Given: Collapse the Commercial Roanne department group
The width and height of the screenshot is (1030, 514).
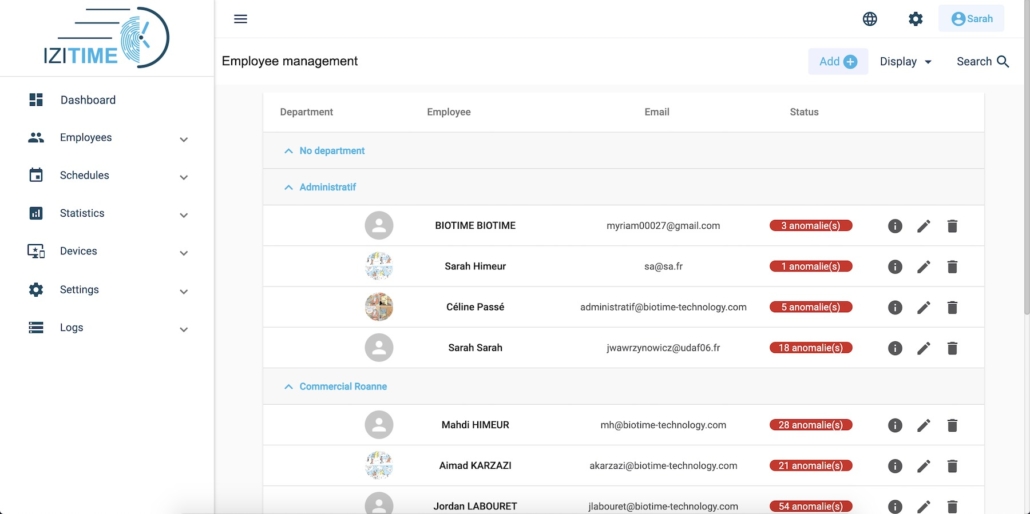Looking at the screenshot, I should click(288, 386).
